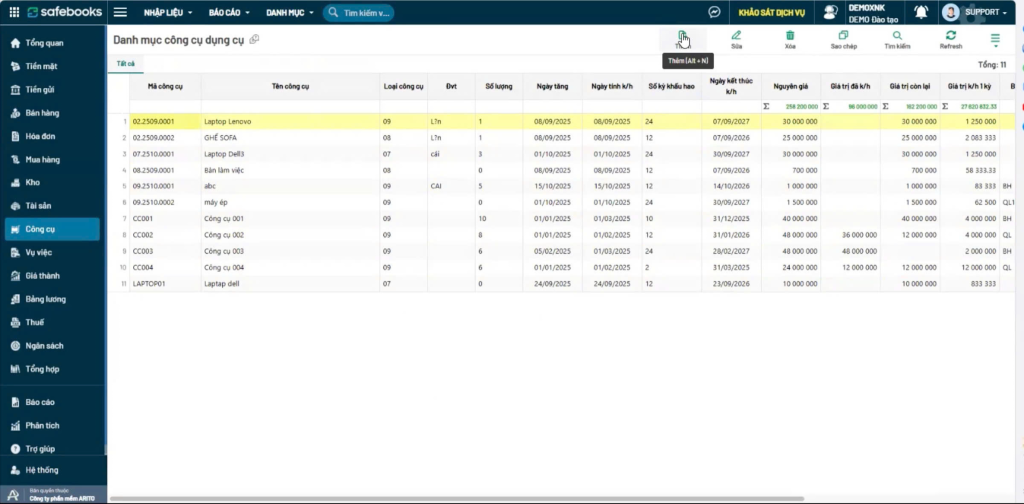Open the DANH MỤC menu

click(x=290, y=13)
